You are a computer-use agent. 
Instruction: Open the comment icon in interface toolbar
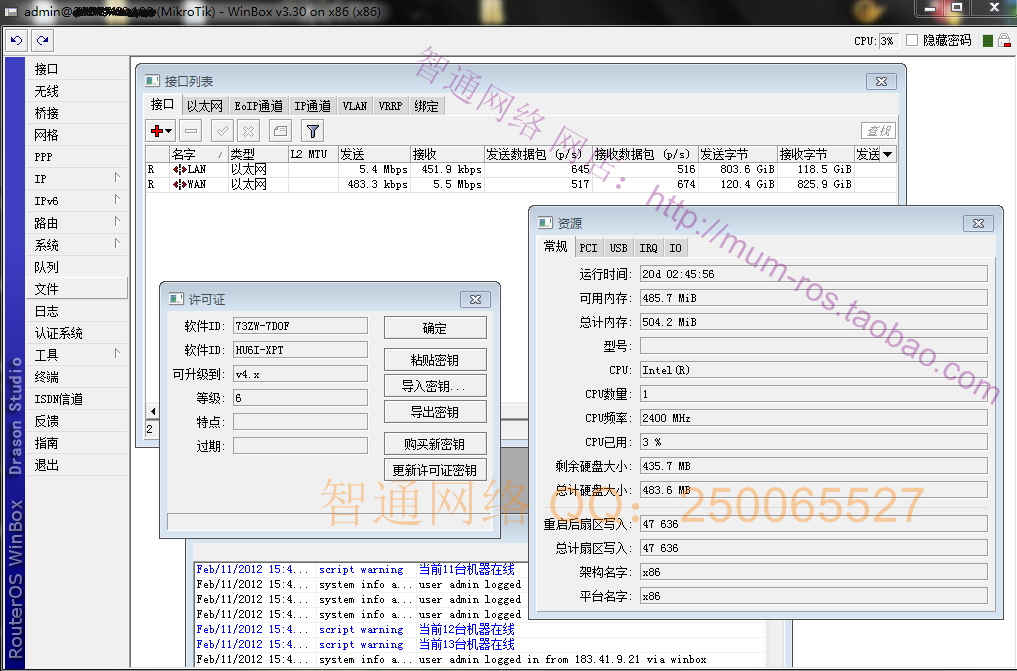[x=280, y=131]
